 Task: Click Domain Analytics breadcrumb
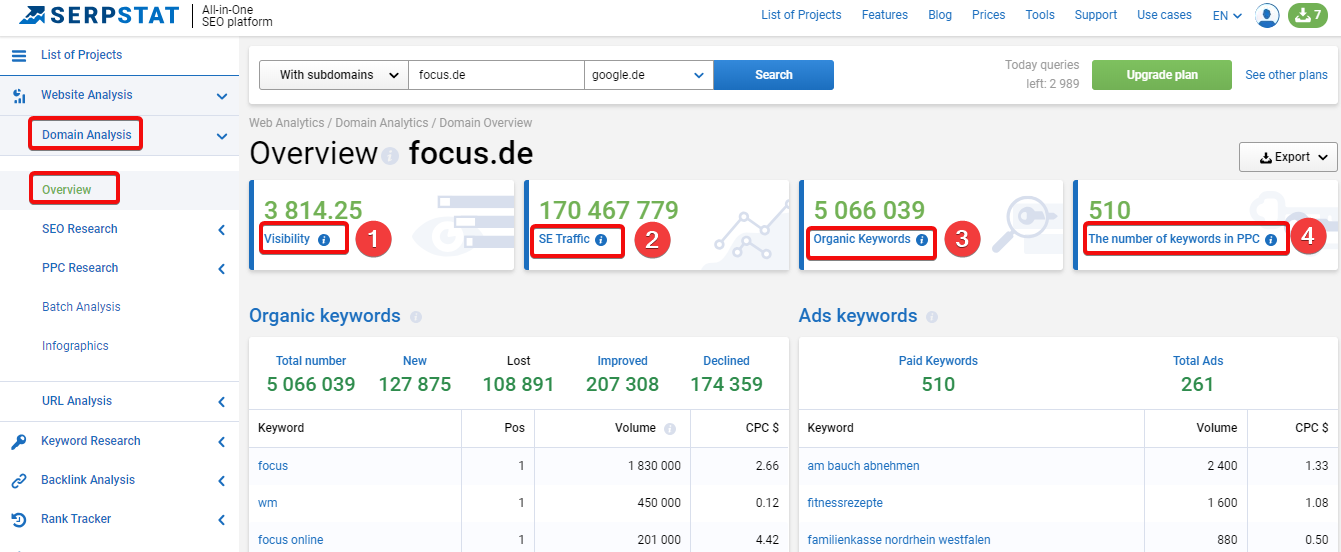click(x=382, y=123)
